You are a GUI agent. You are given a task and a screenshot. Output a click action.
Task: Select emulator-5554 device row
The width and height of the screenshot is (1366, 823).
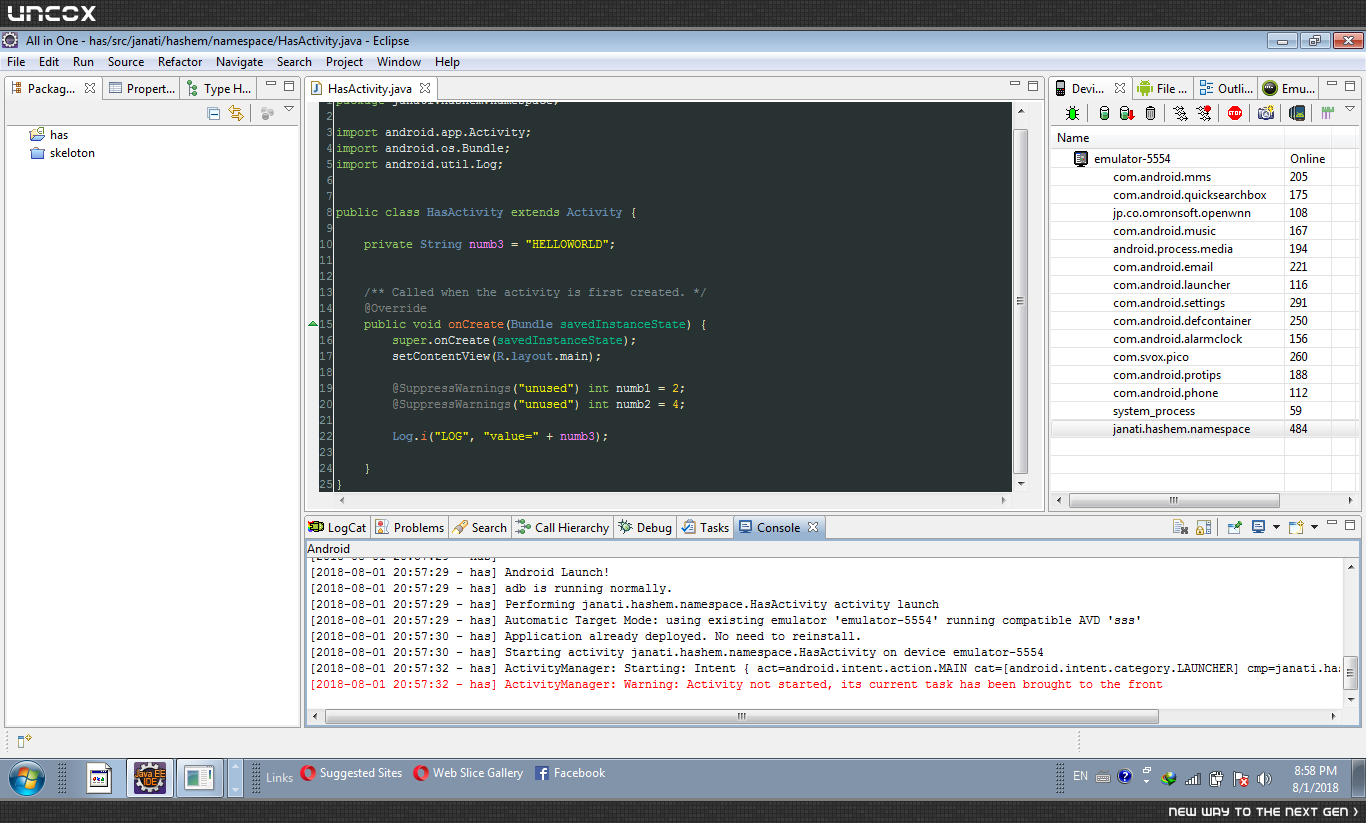click(1203, 158)
